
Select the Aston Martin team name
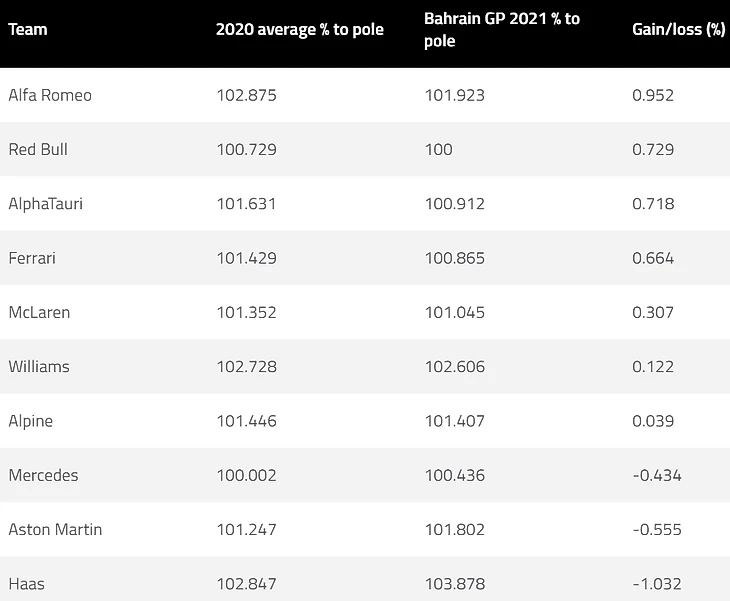click(55, 529)
